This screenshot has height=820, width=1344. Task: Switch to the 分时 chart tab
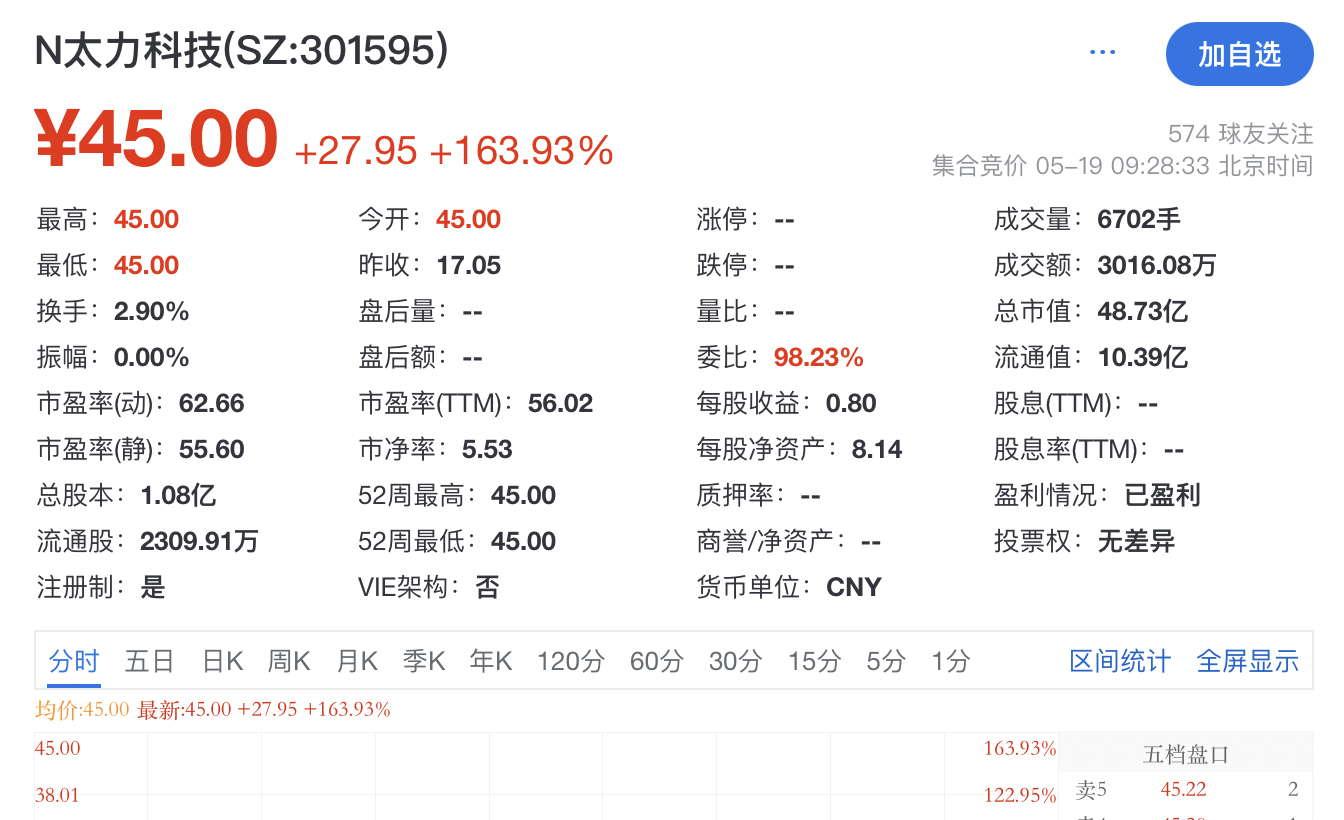(x=74, y=661)
